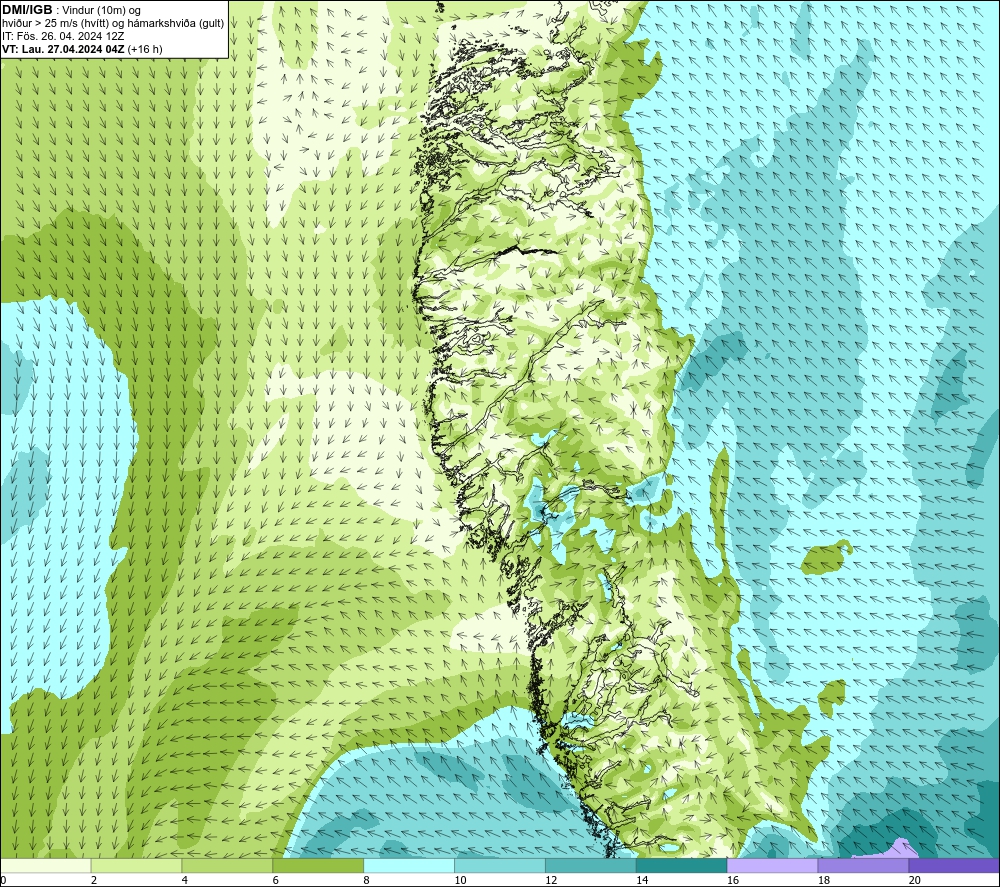Image resolution: width=1000 pixels, height=887 pixels.
Task: Click the legend label '16'
Action: click(733, 880)
